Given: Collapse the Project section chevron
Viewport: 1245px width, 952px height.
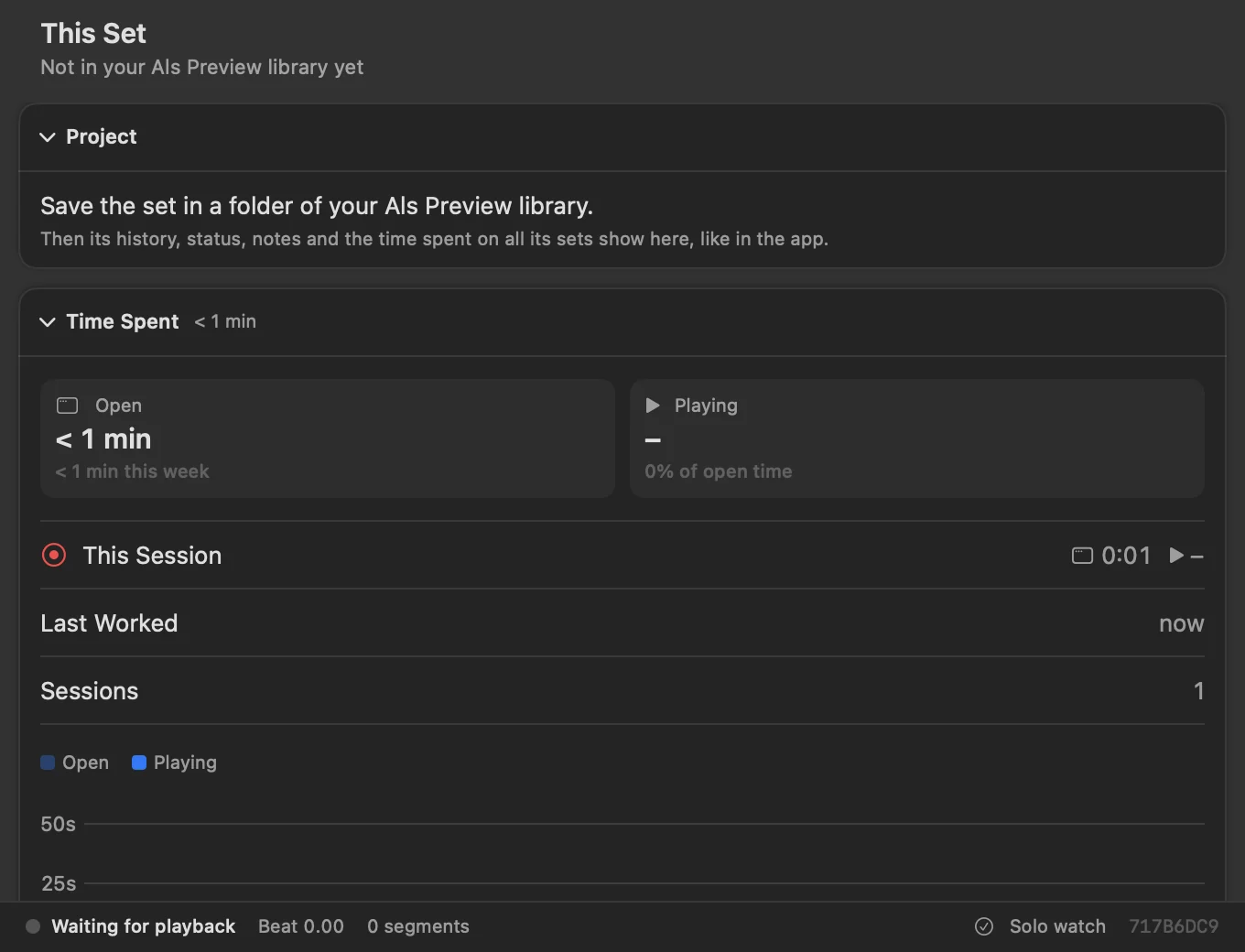Looking at the screenshot, I should pyautogui.click(x=48, y=137).
